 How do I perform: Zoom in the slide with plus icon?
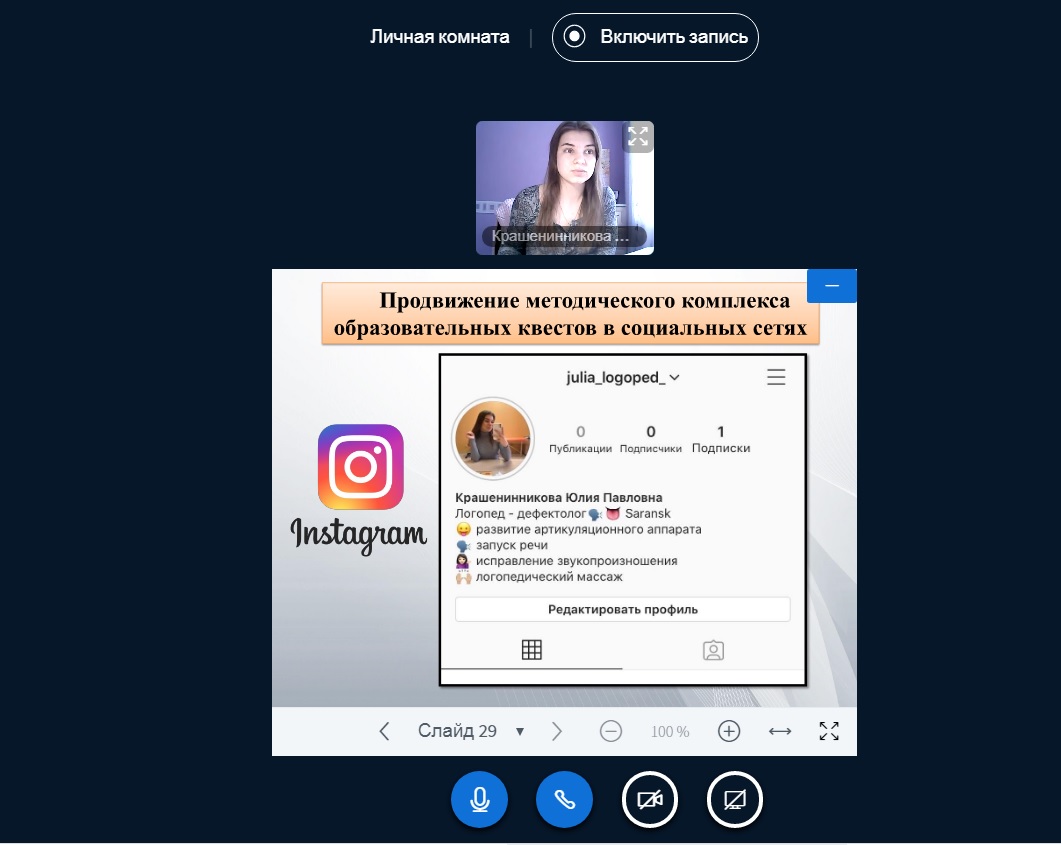point(729,731)
